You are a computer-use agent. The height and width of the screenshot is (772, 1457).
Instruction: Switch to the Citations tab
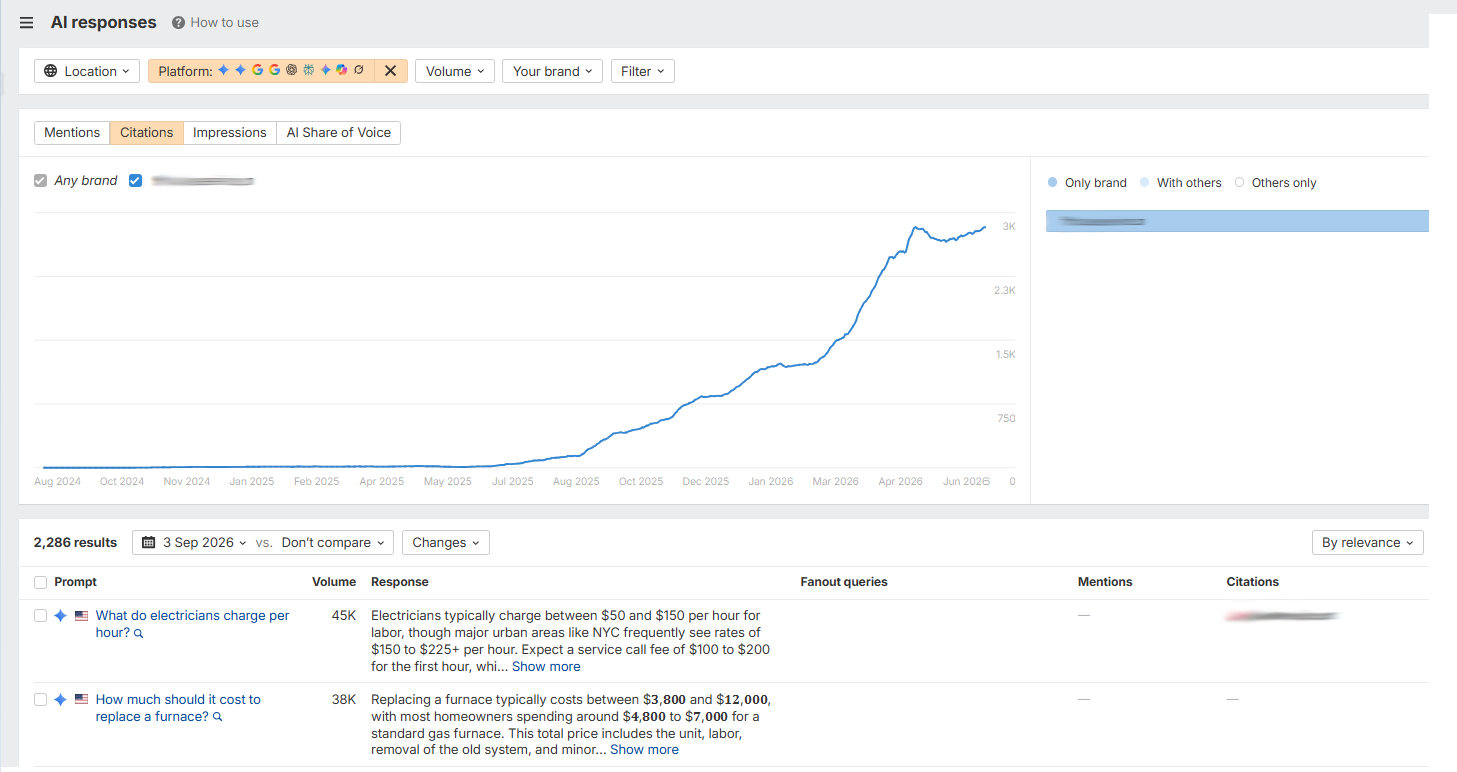point(147,132)
